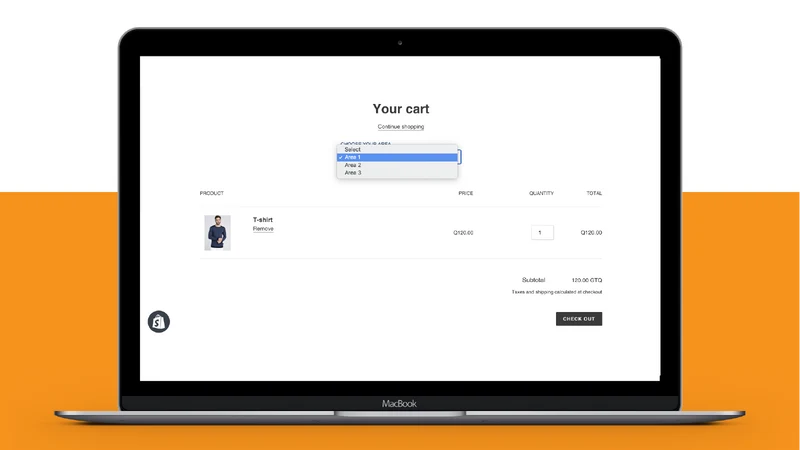Click the Continue shopping link

point(401,127)
